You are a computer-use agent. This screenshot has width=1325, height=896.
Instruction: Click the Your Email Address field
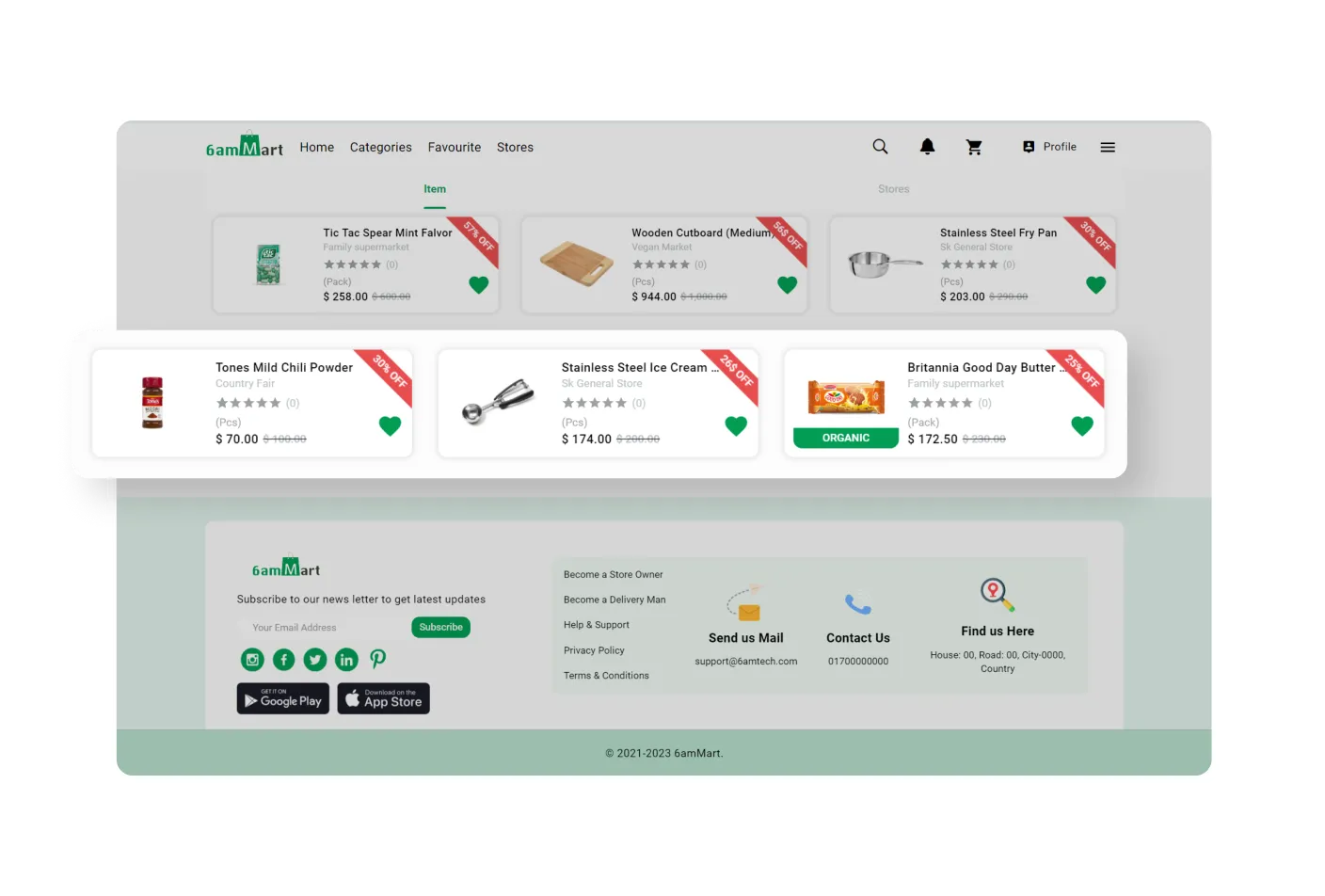click(x=320, y=628)
